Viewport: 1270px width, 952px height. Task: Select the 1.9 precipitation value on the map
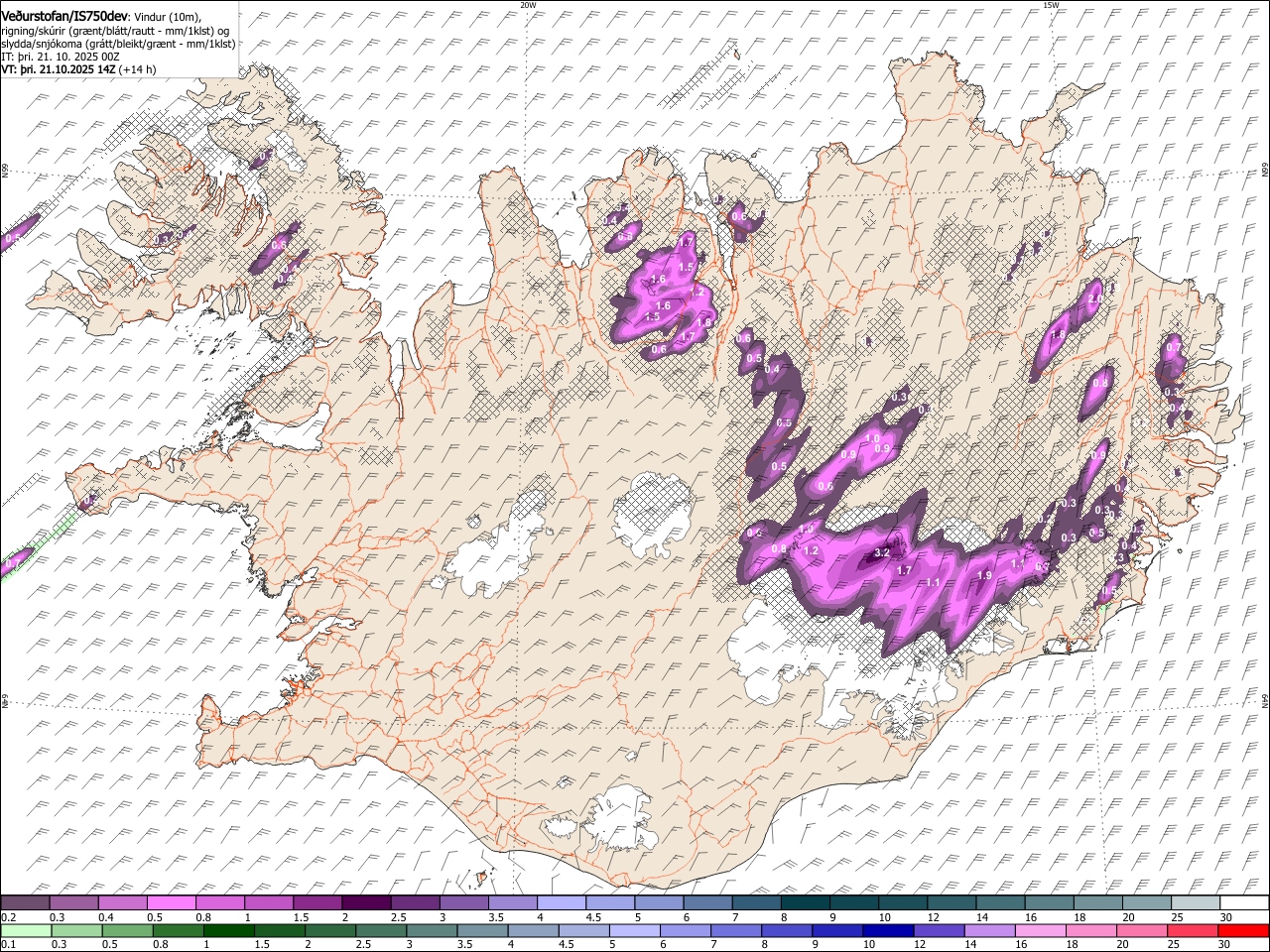(984, 576)
